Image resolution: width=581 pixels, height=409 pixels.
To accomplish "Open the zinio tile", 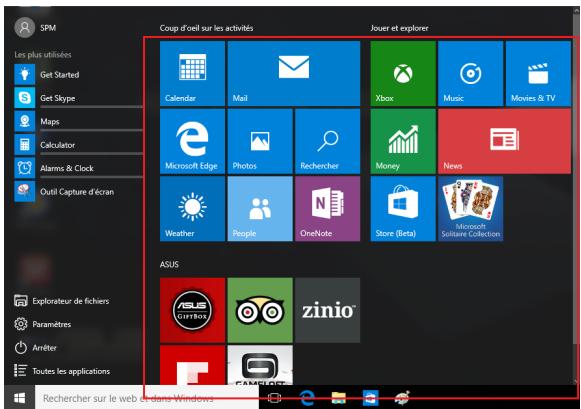I will pos(328,310).
